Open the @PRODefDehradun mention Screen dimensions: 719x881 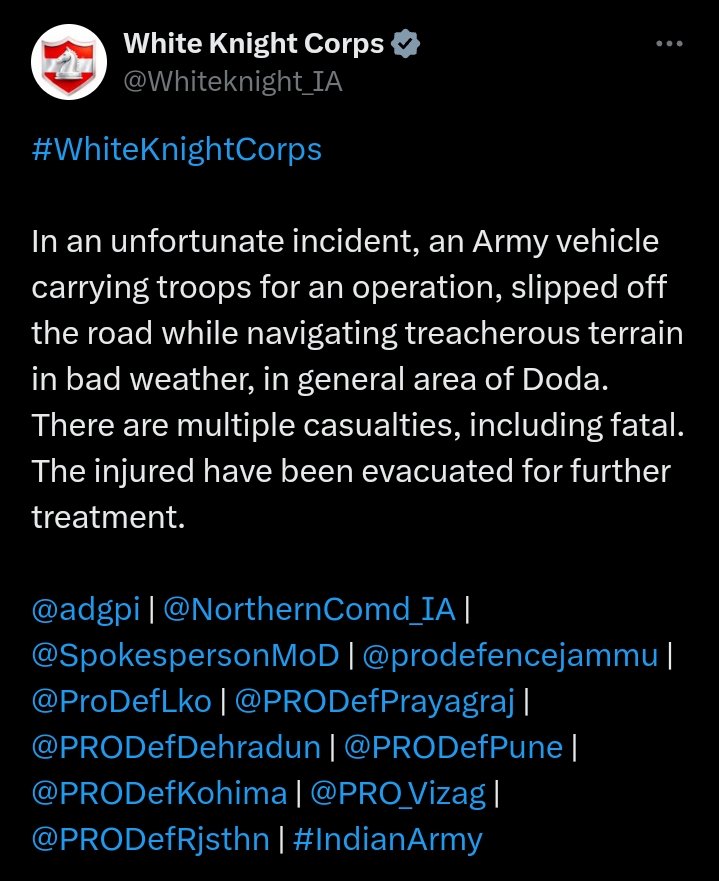pos(176,747)
